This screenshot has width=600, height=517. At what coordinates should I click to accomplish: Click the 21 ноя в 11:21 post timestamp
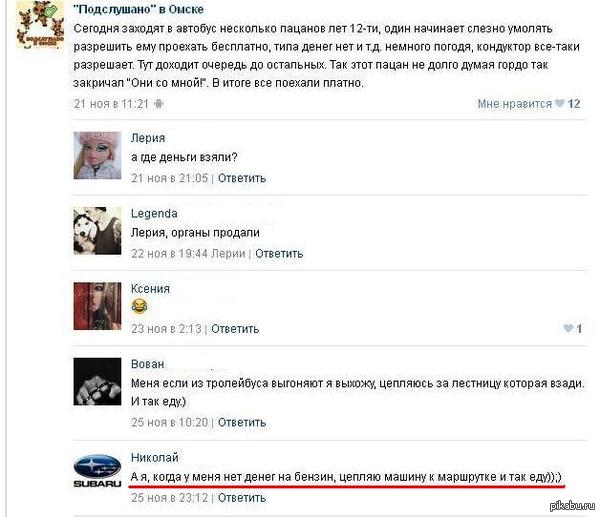click(x=111, y=104)
